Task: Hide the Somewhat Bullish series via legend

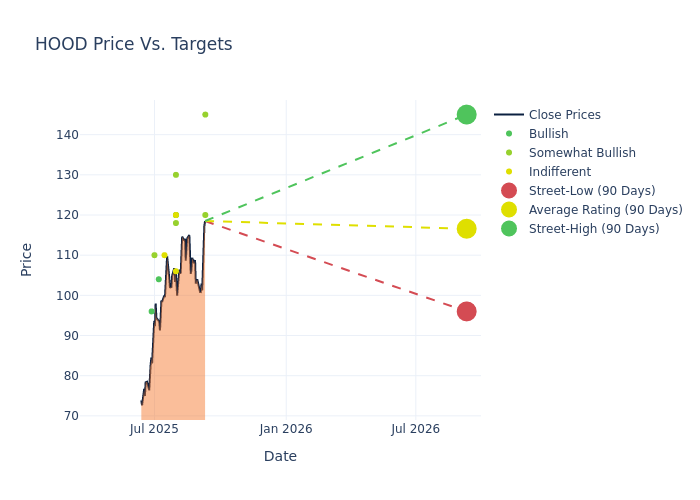Action: [x=582, y=153]
